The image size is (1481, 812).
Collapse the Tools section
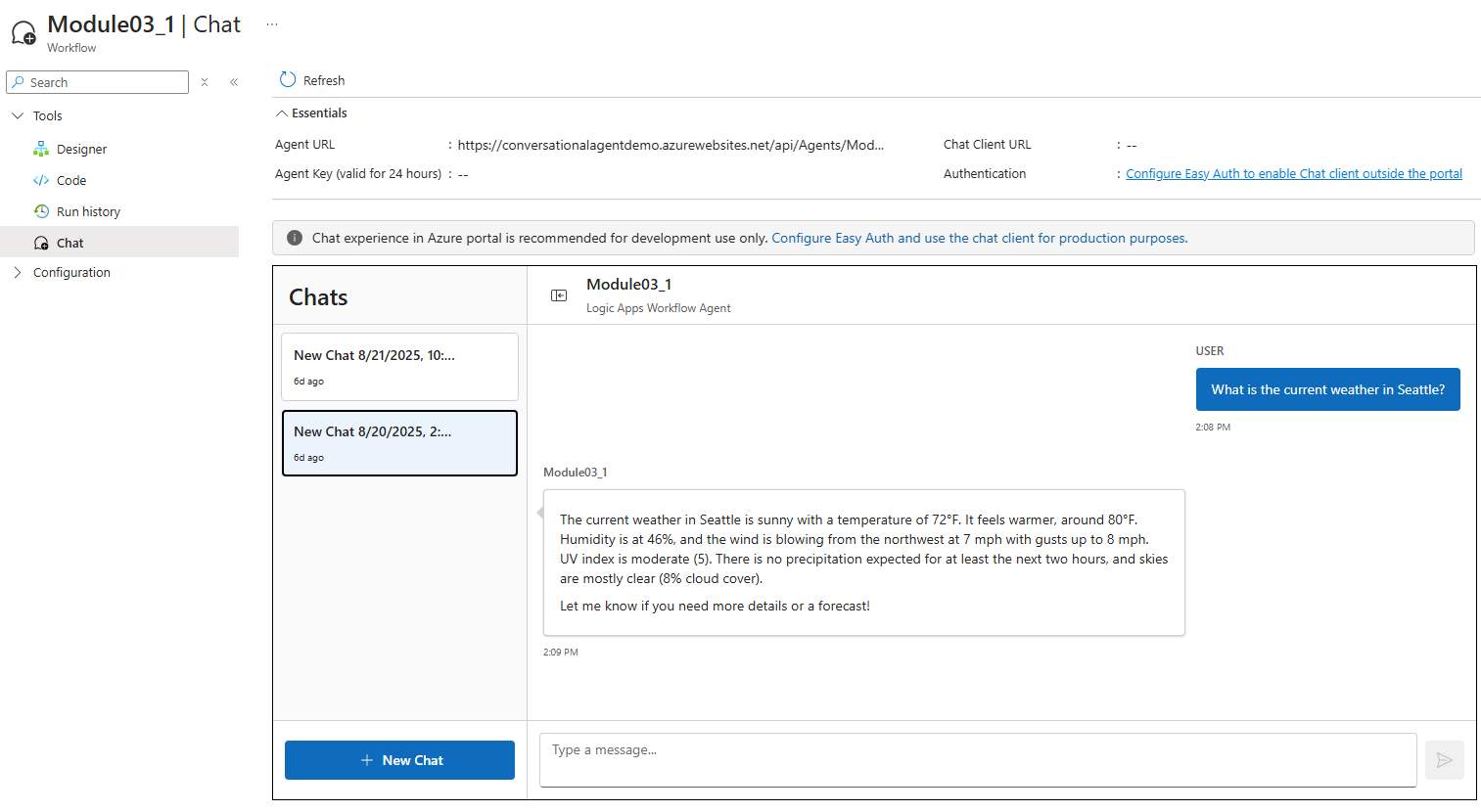18,115
